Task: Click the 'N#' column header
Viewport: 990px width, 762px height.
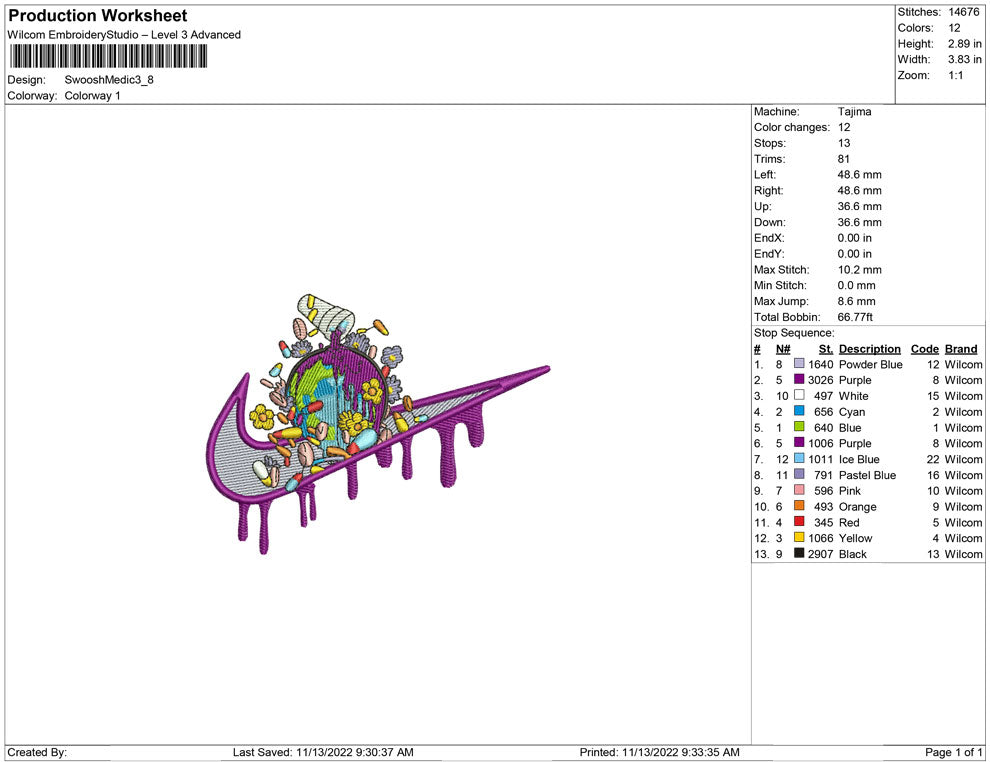Action: [x=783, y=348]
